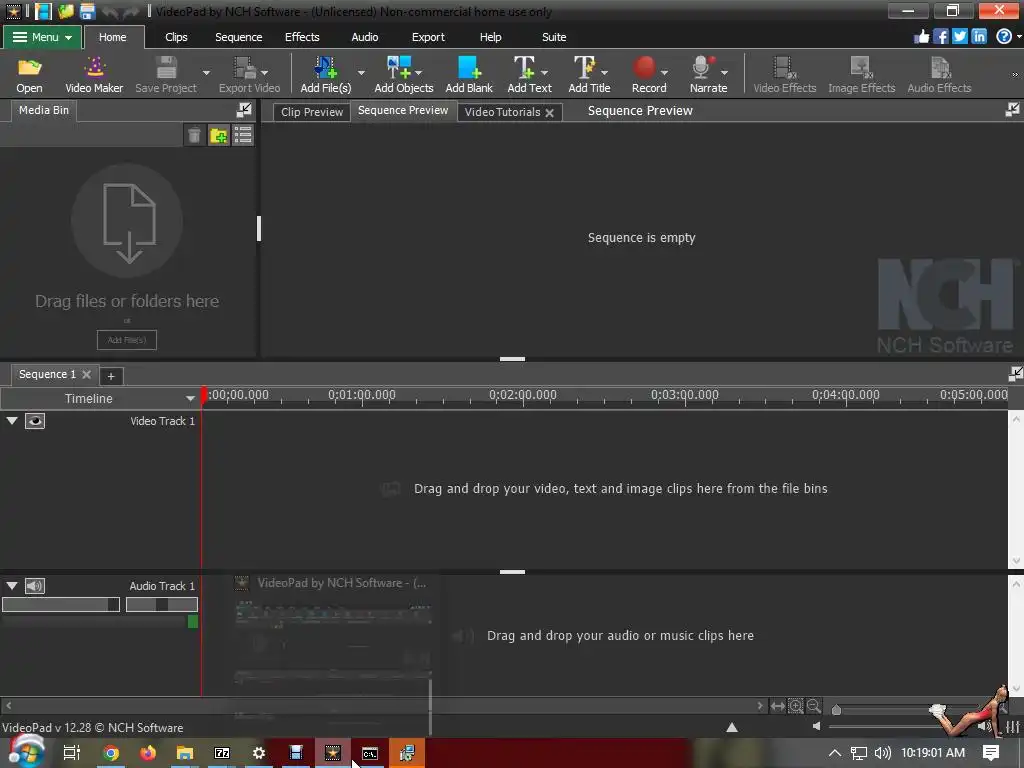Open the Effects ribbon tab
Screen dimensions: 1024x768
tap(302, 37)
